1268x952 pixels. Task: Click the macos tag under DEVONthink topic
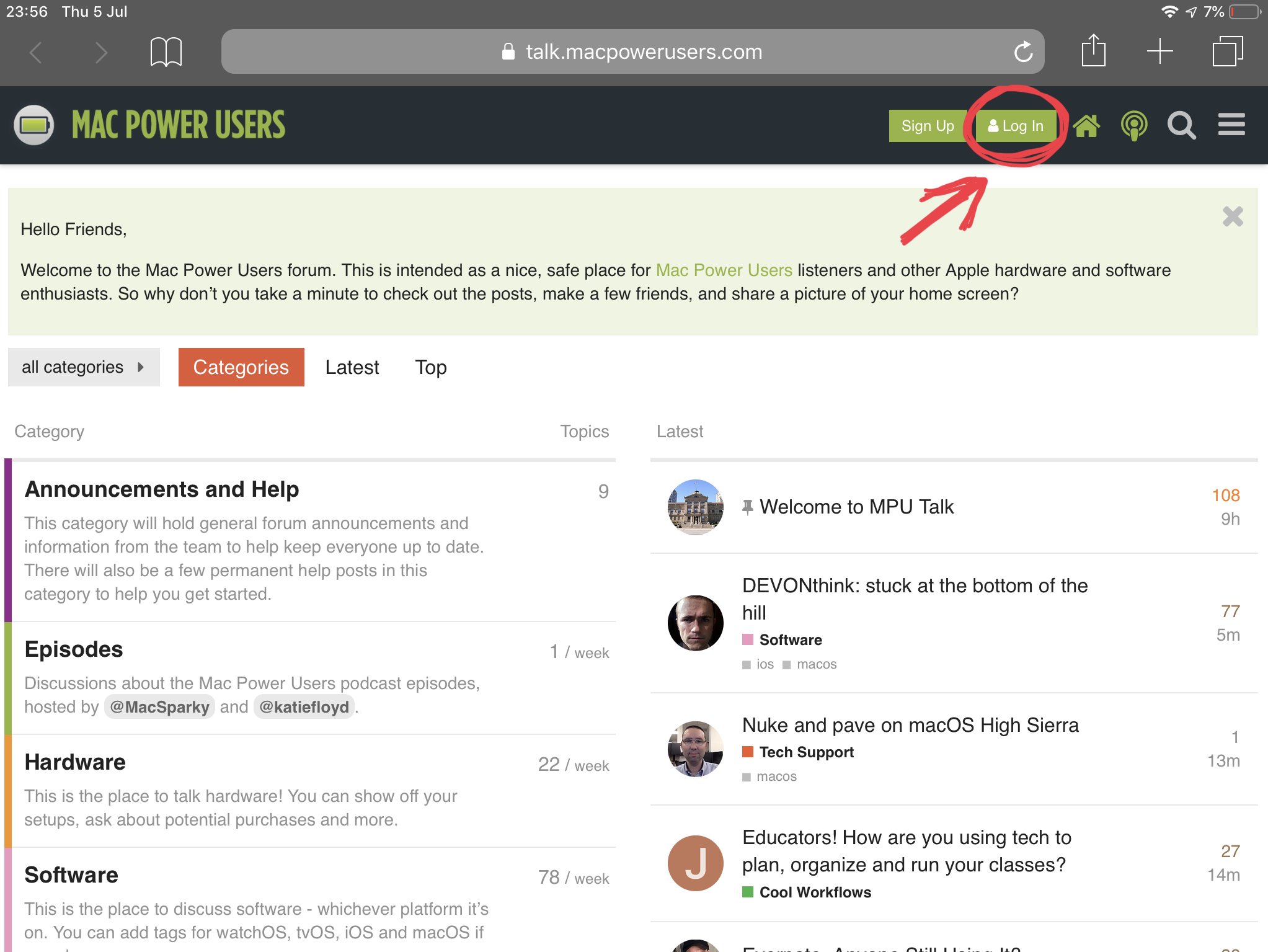click(x=810, y=664)
